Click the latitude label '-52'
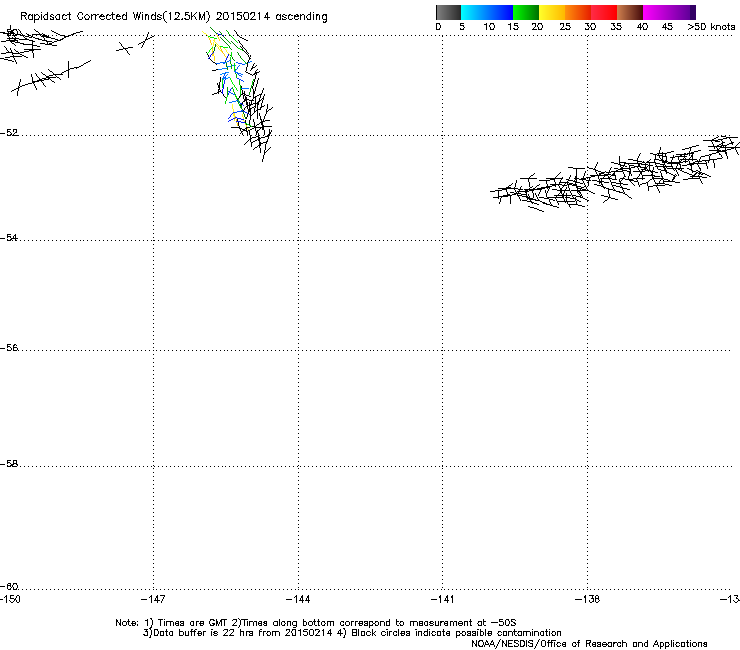 (9, 133)
